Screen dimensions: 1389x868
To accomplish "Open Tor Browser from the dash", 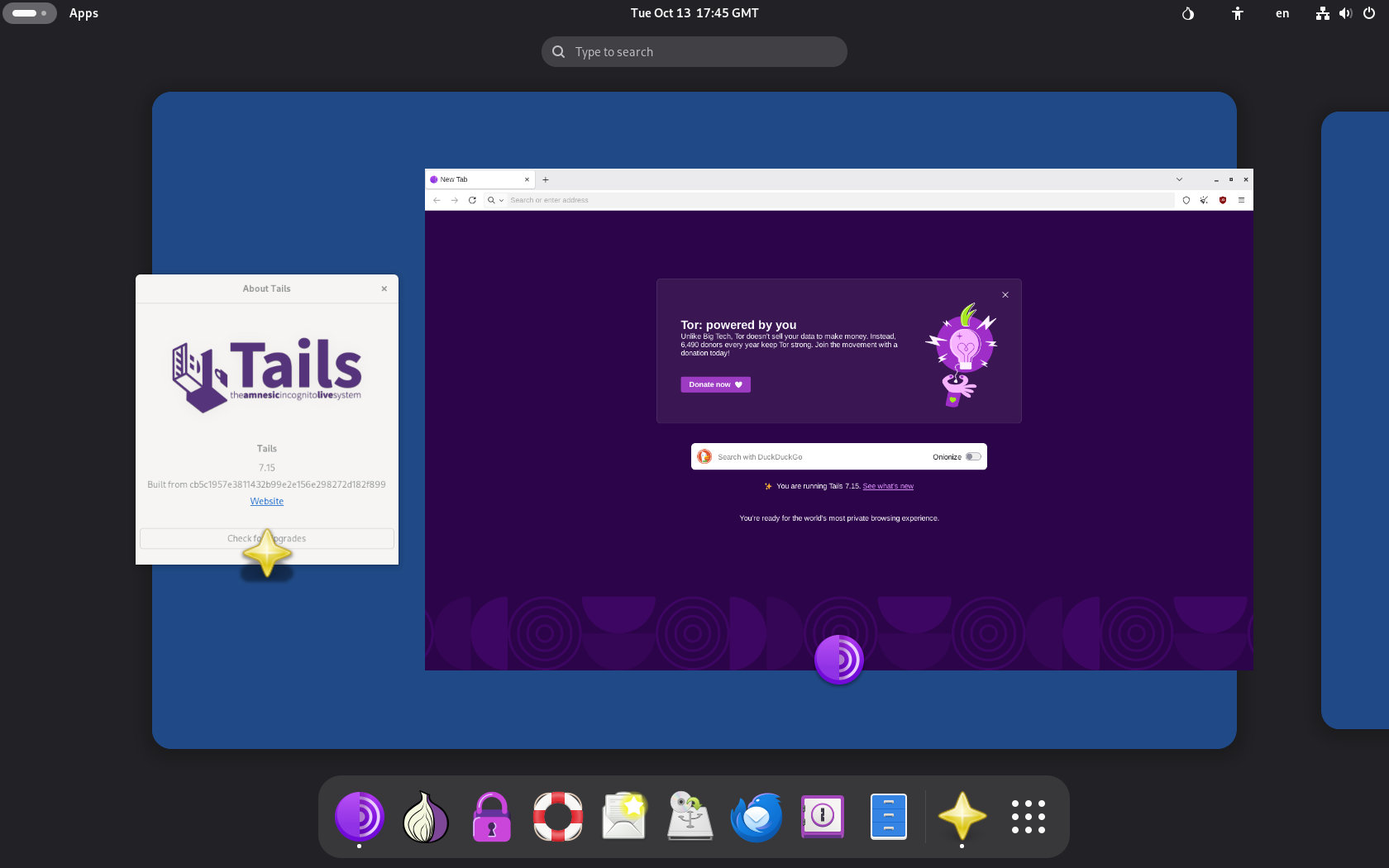I will point(360,817).
